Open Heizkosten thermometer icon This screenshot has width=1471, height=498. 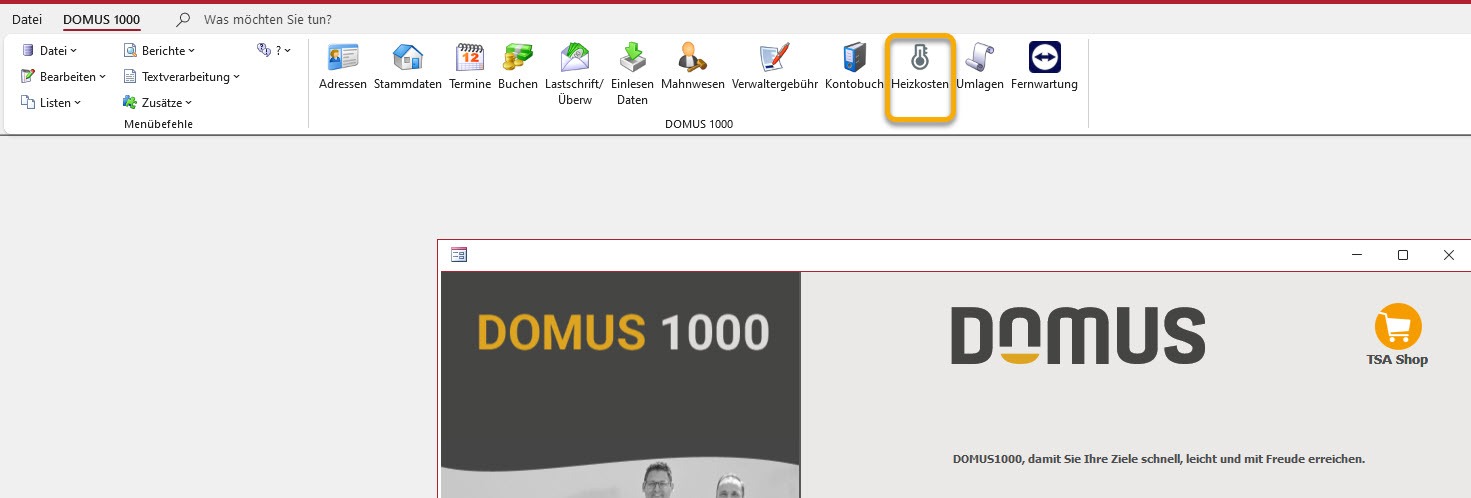click(x=920, y=57)
